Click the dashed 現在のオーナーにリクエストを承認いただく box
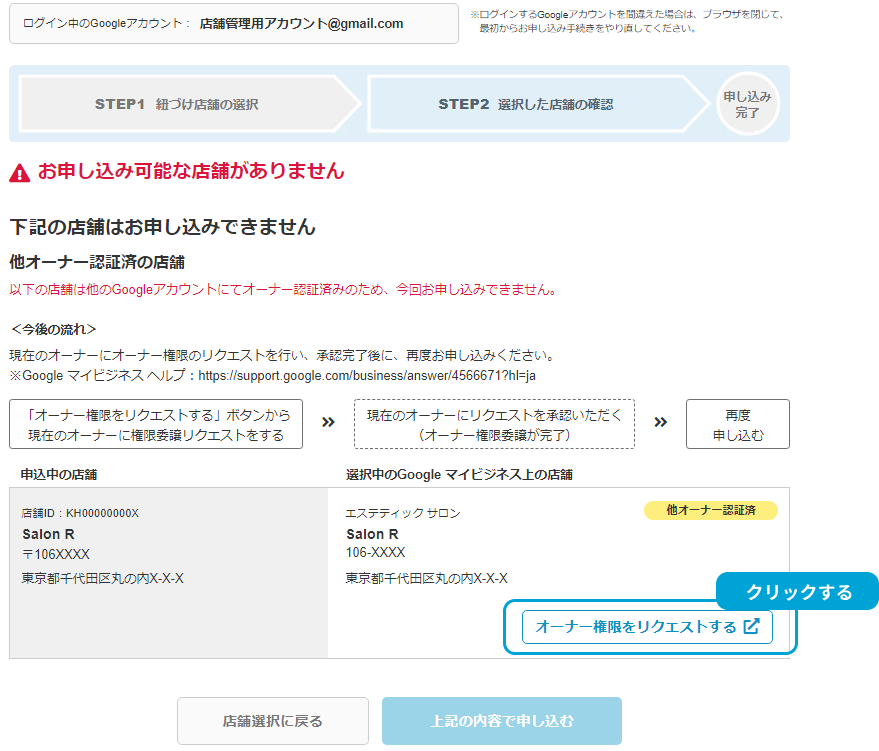Screen dimensions: 879x751 point(494,424)
